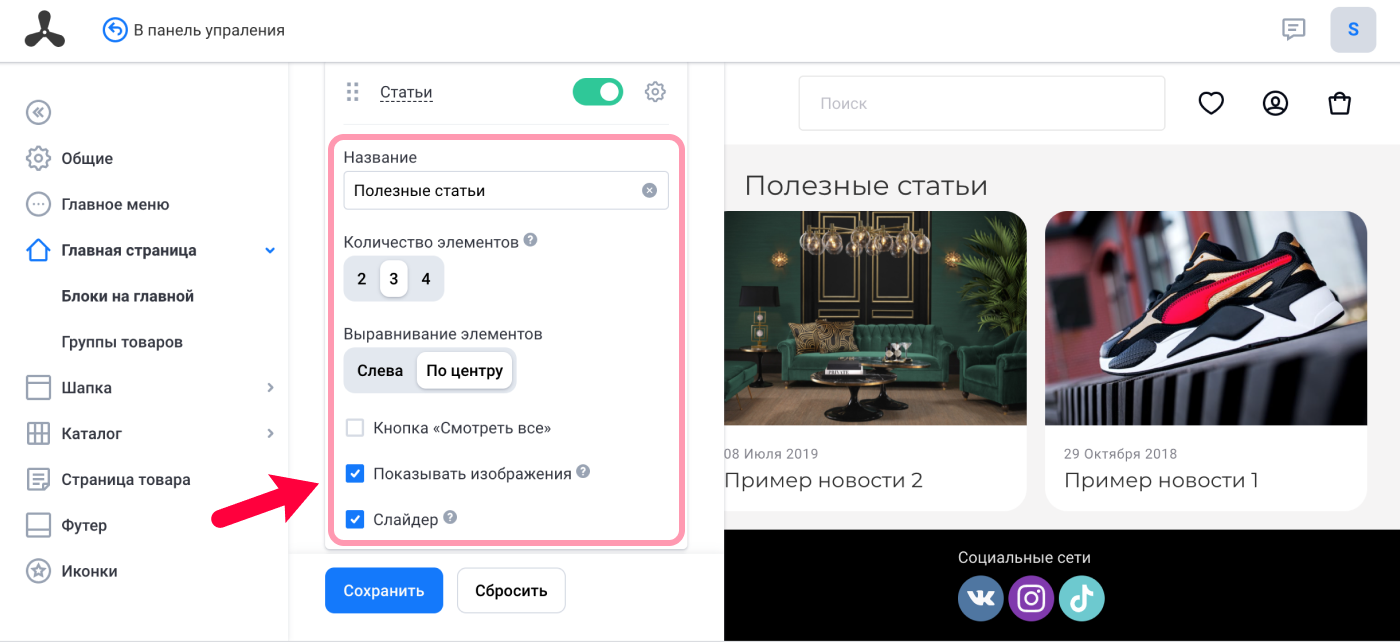
Task: Click the sneaker article thumbnail
Action: pyautogui.click(x=1206, y=318)
